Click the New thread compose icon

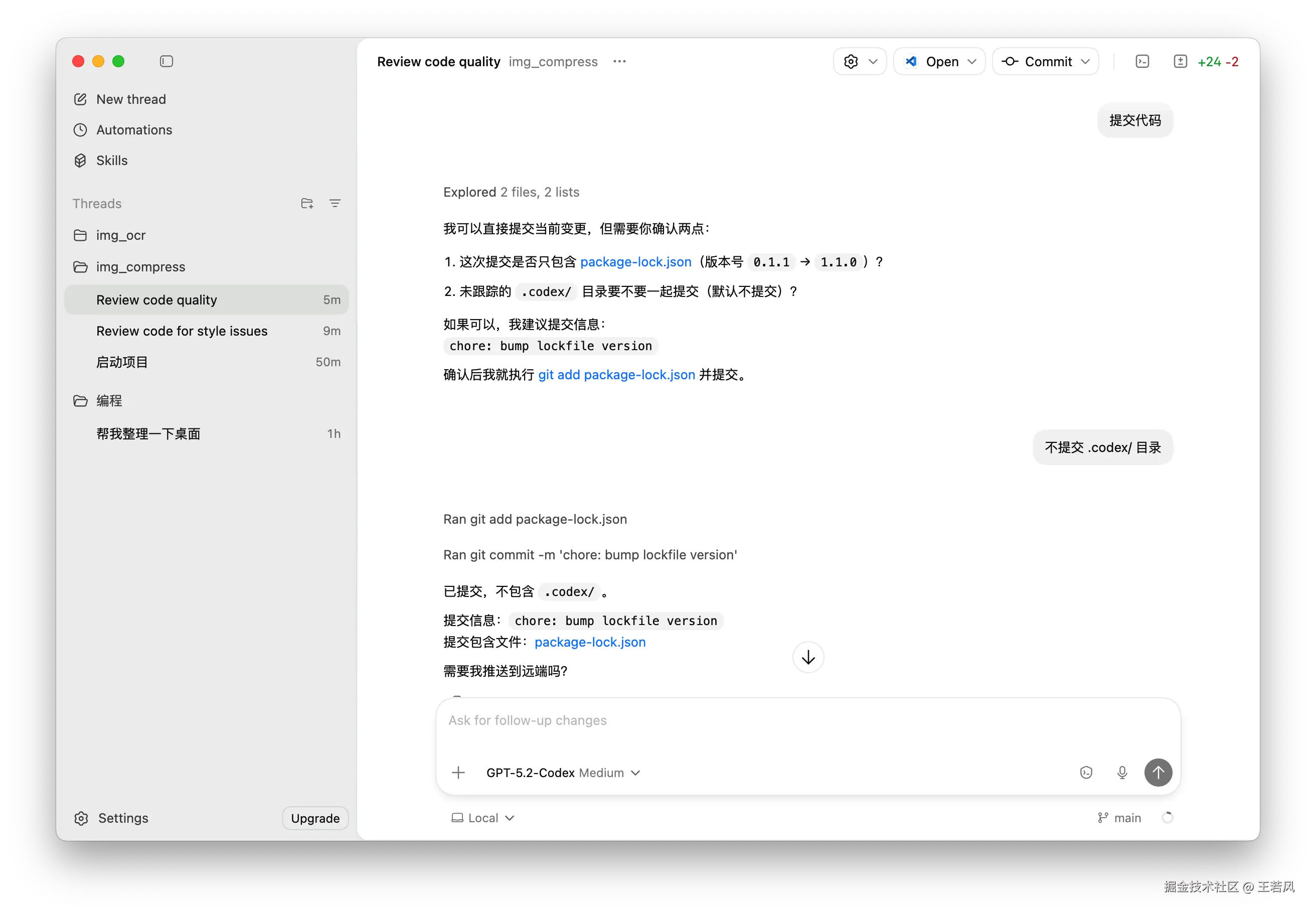[80, 99]
